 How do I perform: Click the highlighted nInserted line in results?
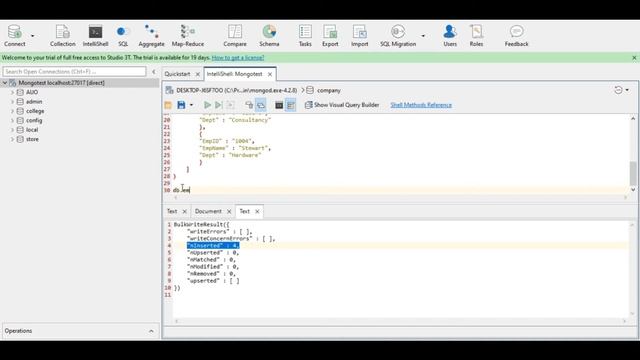[x=213, y=245]
